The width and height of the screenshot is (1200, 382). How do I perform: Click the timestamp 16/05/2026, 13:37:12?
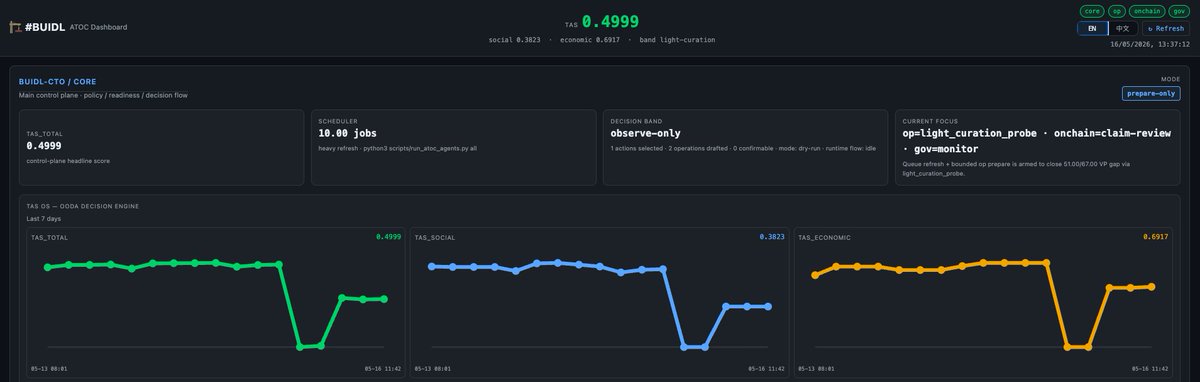tap(1151, 44)
